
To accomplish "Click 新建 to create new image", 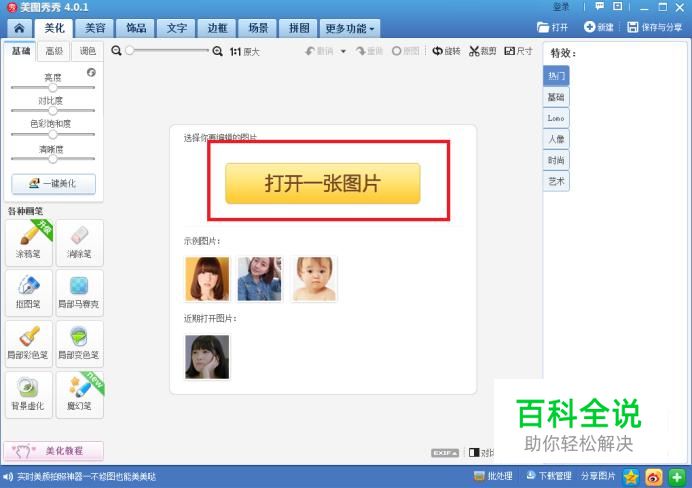I will click(598, 27).
